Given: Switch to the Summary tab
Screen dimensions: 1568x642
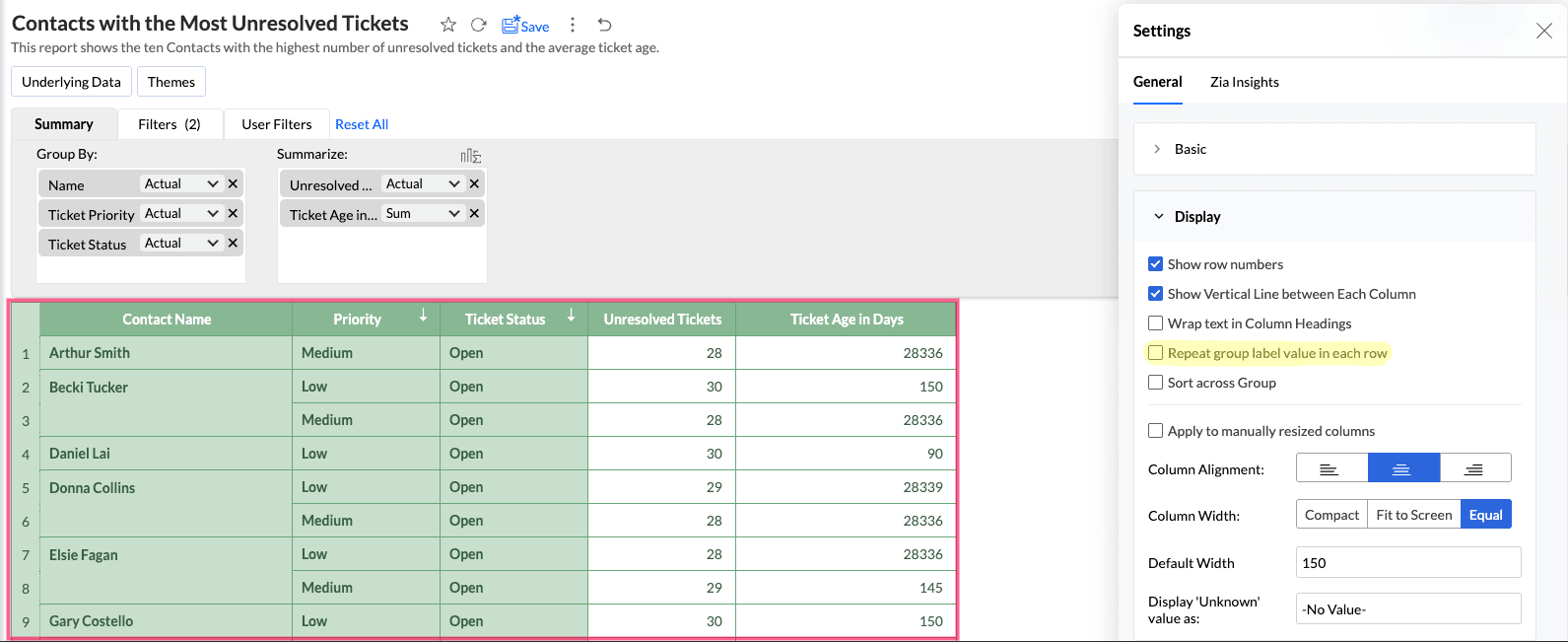Looking at the screenshot, I should (64, 124).
